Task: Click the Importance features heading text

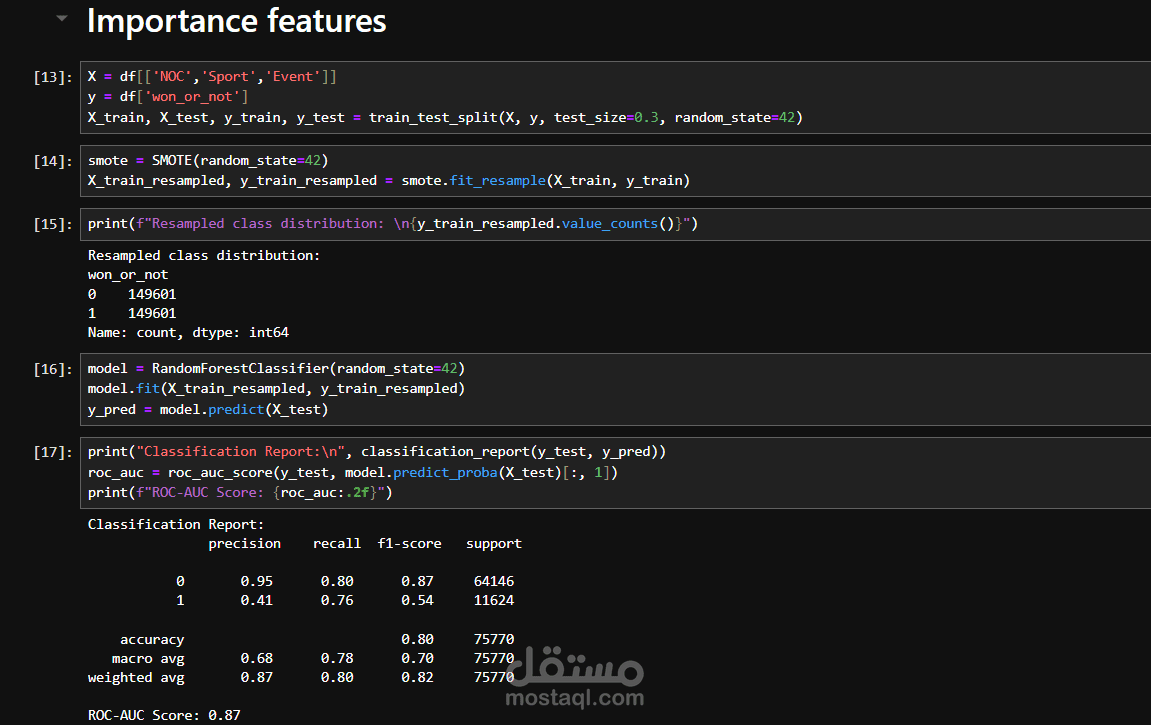Action: pos(236,21)
